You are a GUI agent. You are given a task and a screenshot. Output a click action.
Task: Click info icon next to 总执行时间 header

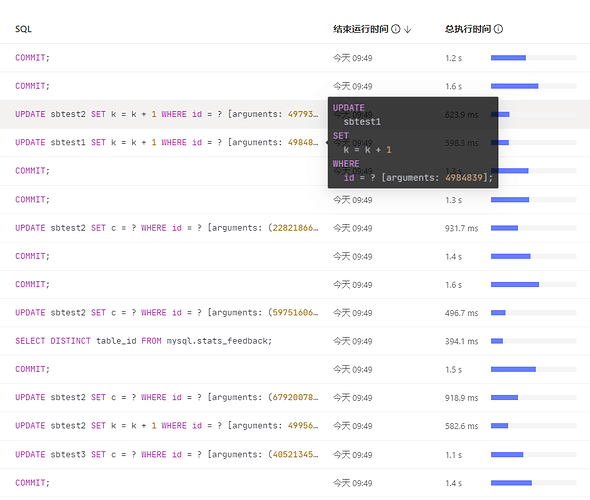(498, 29)
